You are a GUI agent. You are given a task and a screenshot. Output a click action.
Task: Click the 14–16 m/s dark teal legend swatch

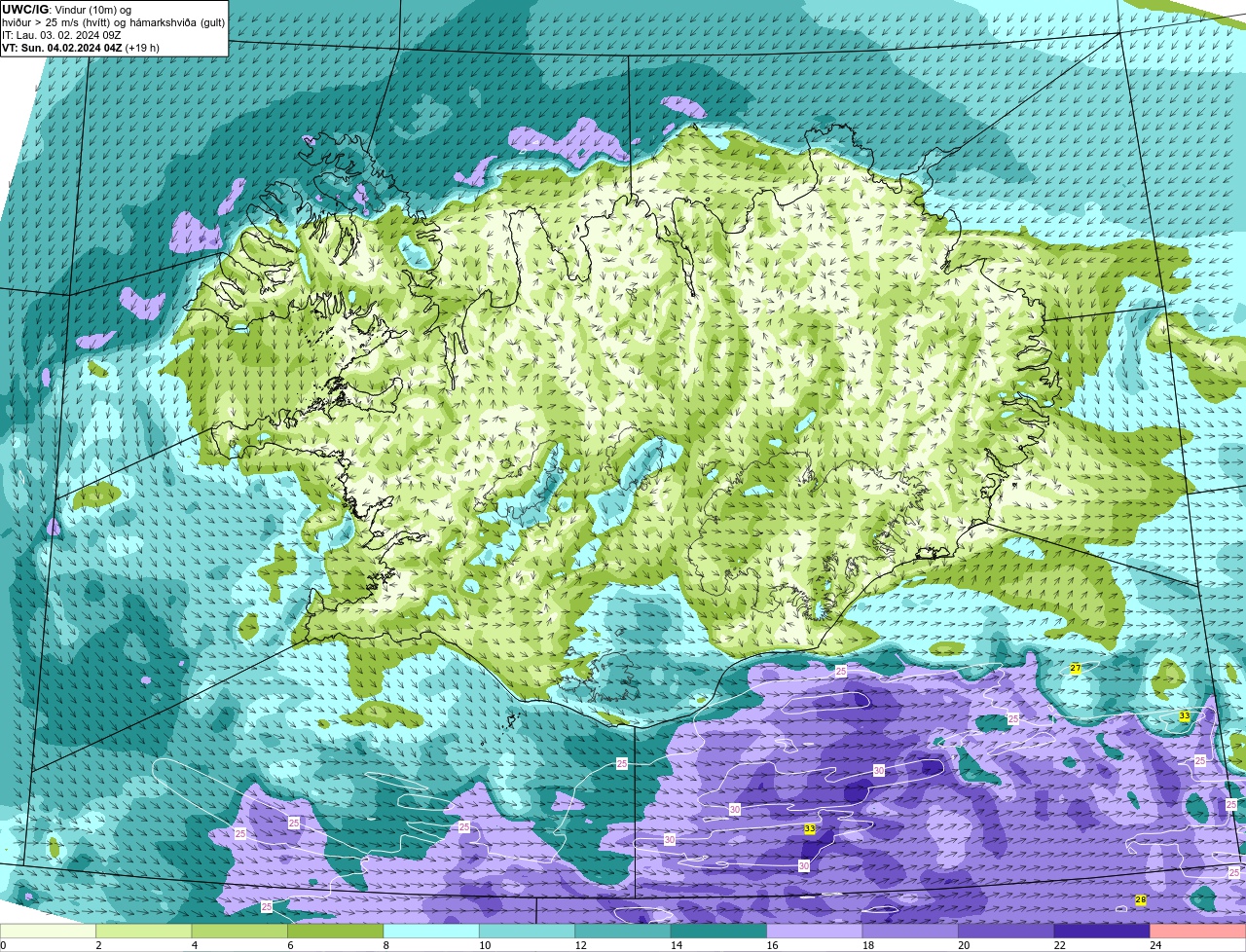tap(719, 932)
